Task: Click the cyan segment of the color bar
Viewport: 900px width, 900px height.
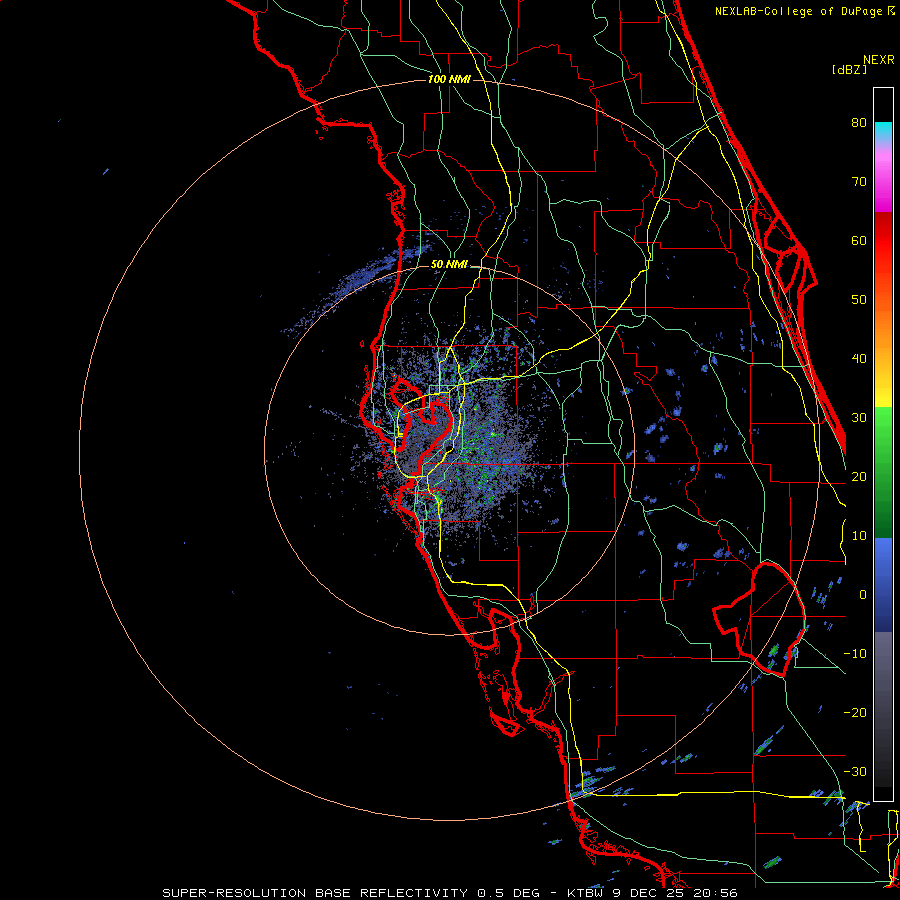Action: point(883,132)
